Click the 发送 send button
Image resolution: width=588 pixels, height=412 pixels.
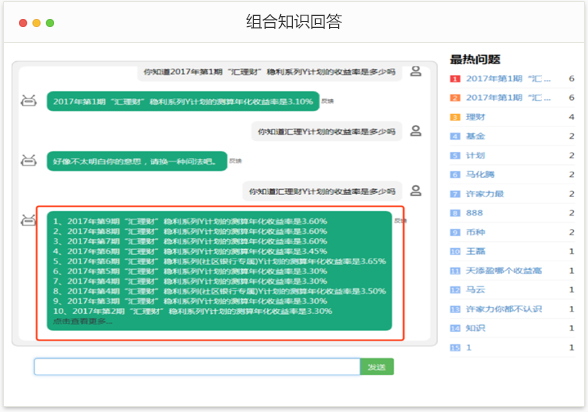377,367
